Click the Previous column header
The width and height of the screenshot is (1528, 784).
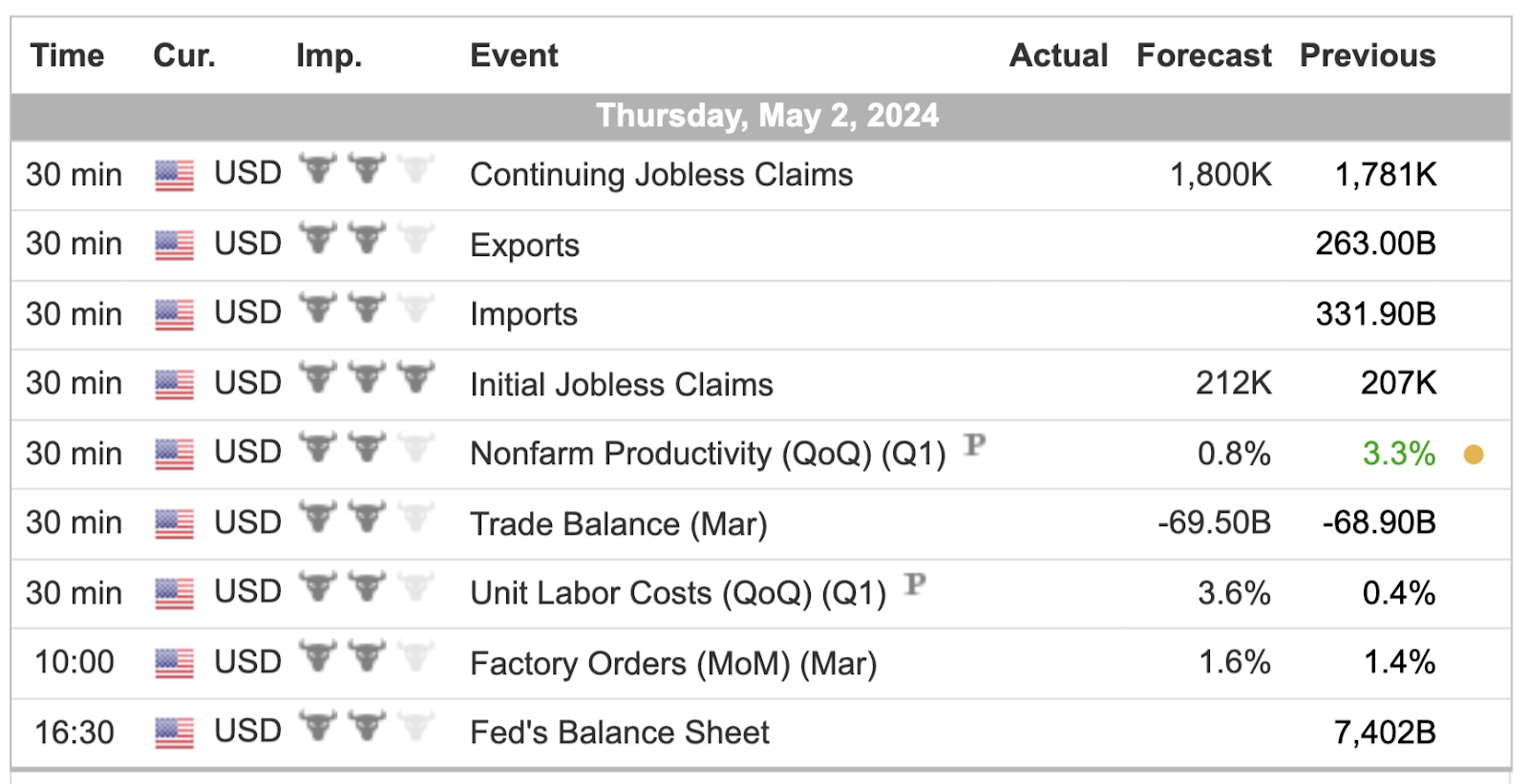coord(1368,55)
